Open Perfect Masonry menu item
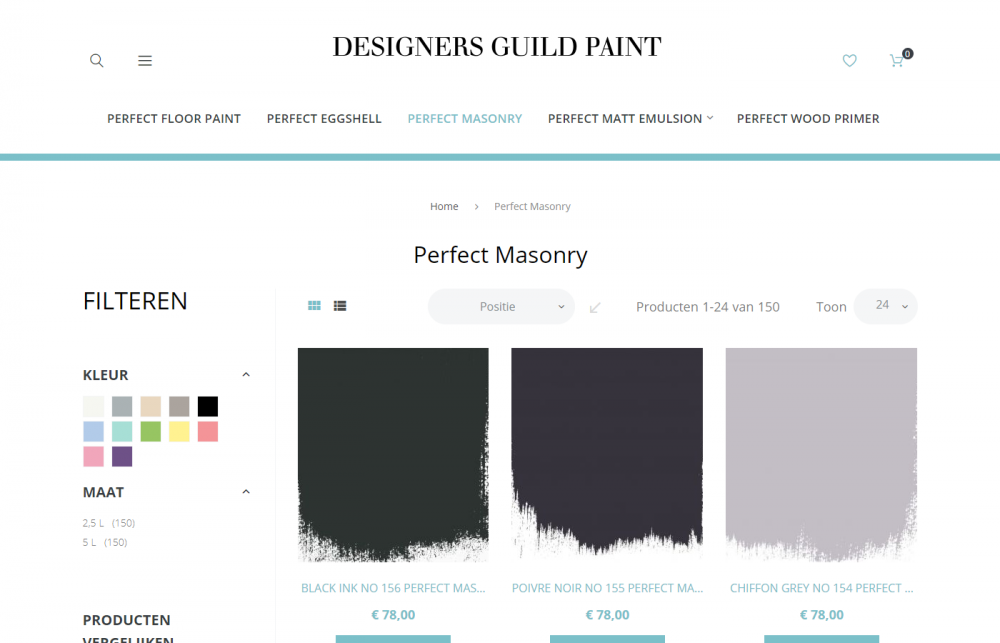This screenshot has width=1000, height=643. coord(465,119)
